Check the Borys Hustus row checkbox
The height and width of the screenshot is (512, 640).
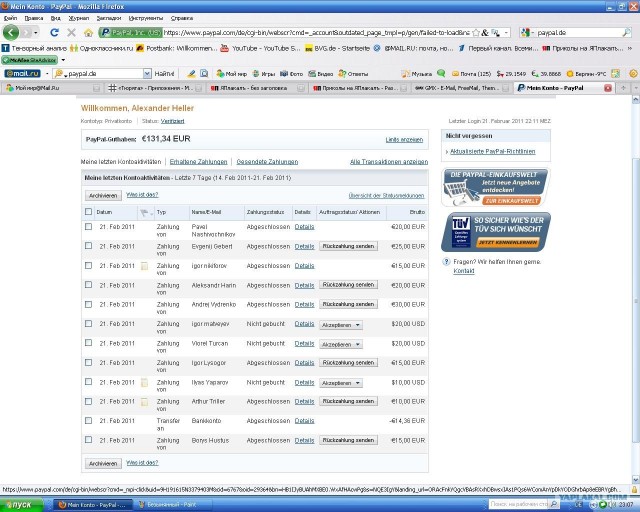[88, 440]
